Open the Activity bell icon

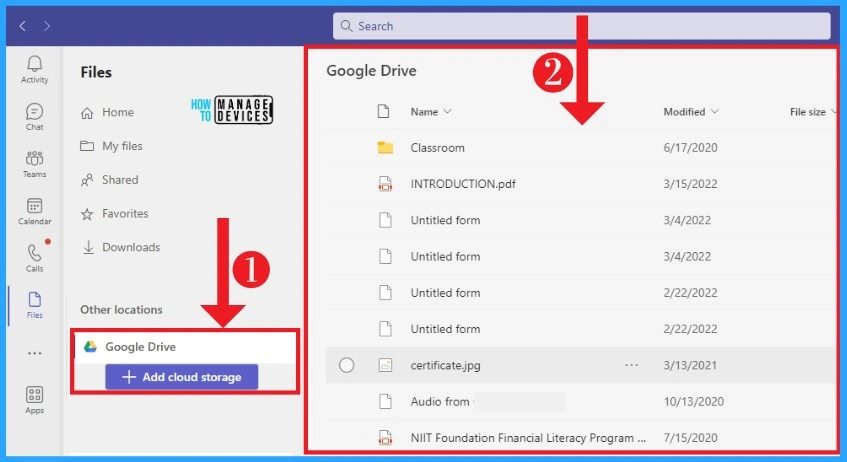click(x=35, y=64)
